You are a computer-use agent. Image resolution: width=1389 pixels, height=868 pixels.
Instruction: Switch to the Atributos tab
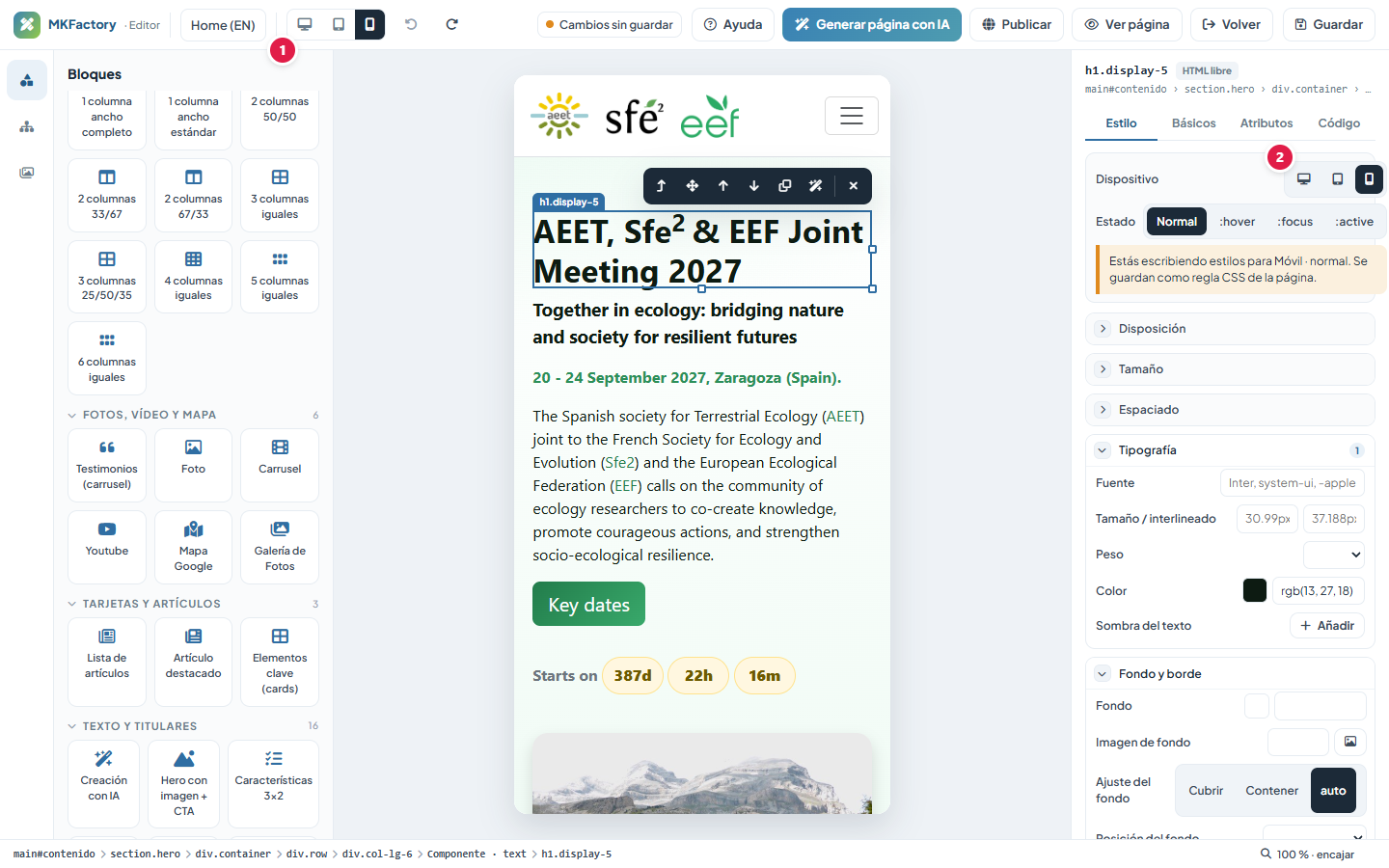(x=1266, y=123)
